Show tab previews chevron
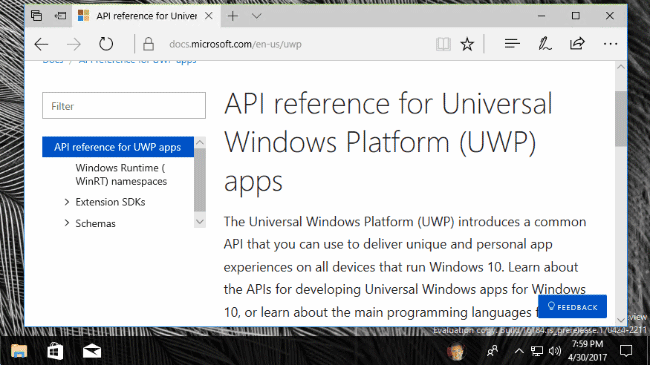 (x=257, y=16)
